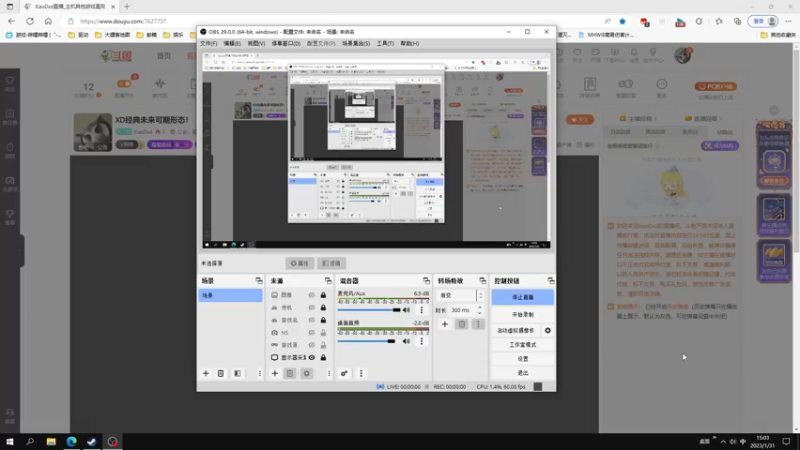Viewport: 800px width, 450px height.
Task: Open a new tab in Edge browser
Action: pyautogui.click(x=127, y=7)
